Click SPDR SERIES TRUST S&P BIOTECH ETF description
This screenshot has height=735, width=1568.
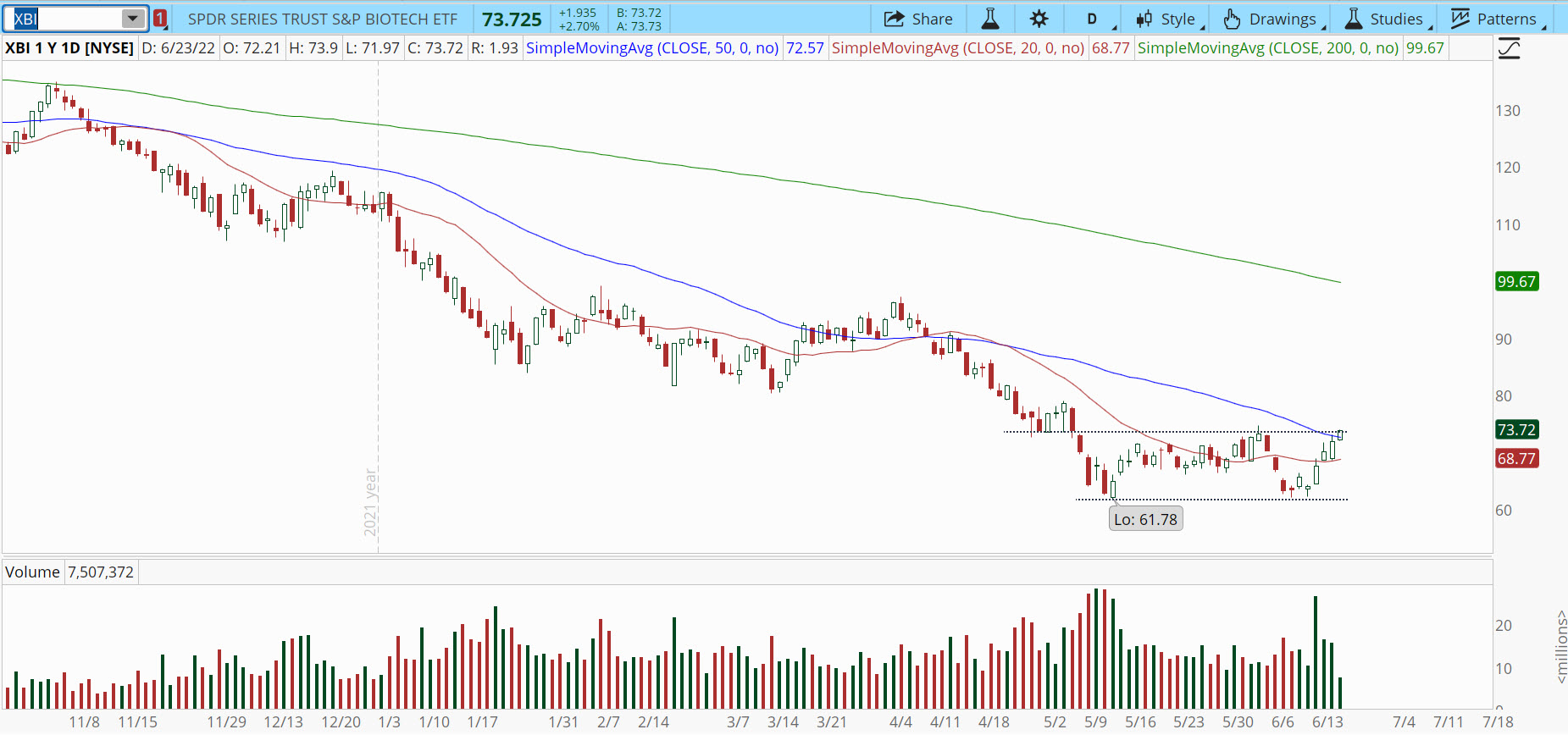coord(323,19)
